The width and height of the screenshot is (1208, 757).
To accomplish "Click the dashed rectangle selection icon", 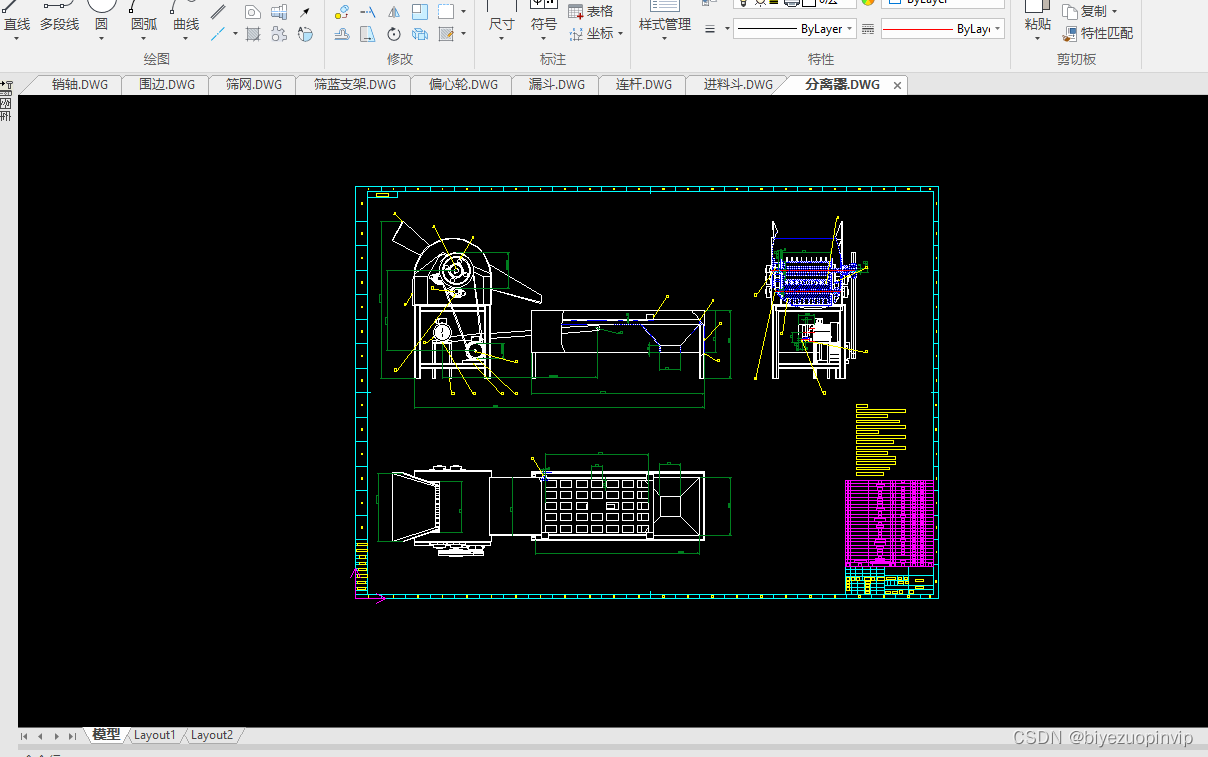I will pos(446,12).
